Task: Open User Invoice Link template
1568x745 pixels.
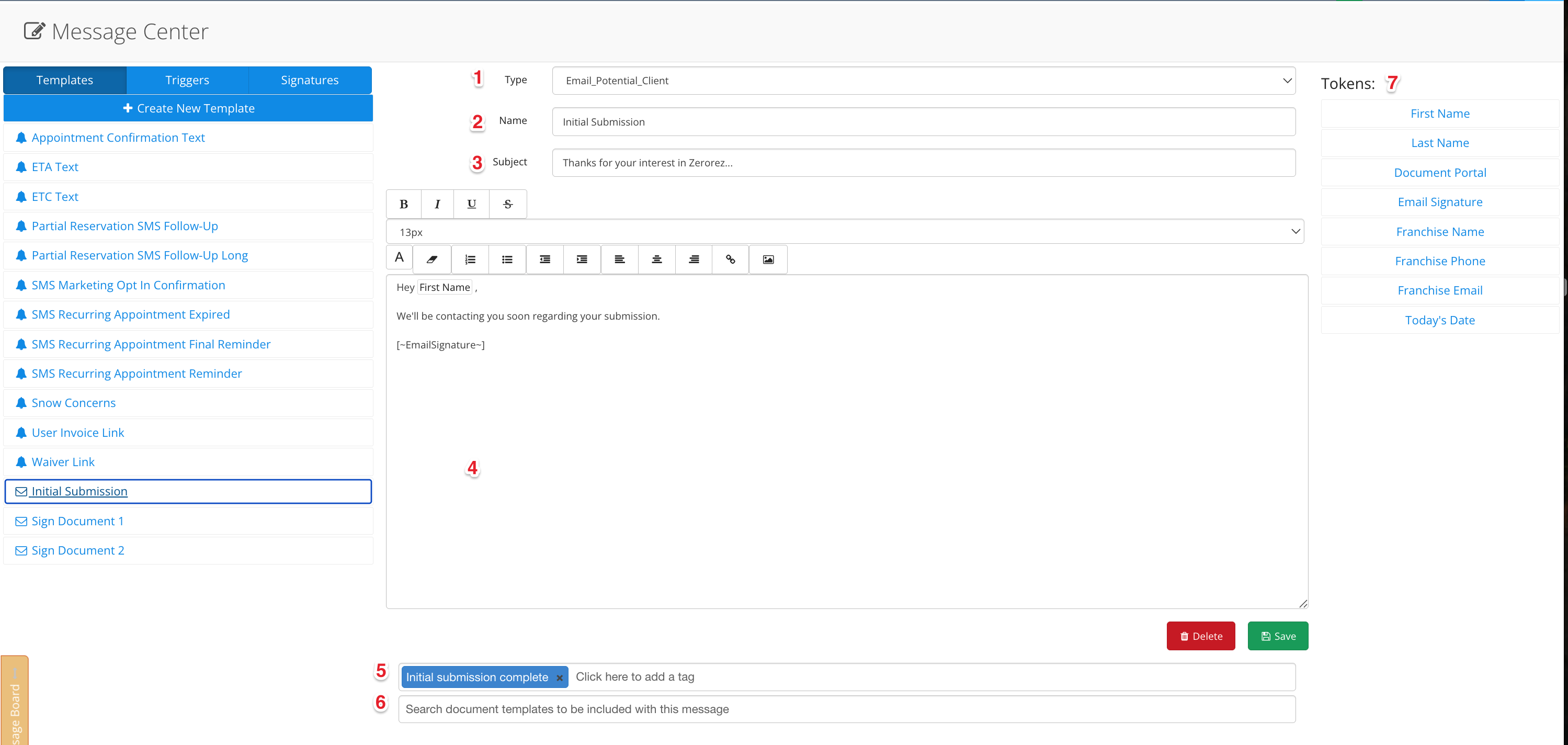Action: tap(188, 433)
